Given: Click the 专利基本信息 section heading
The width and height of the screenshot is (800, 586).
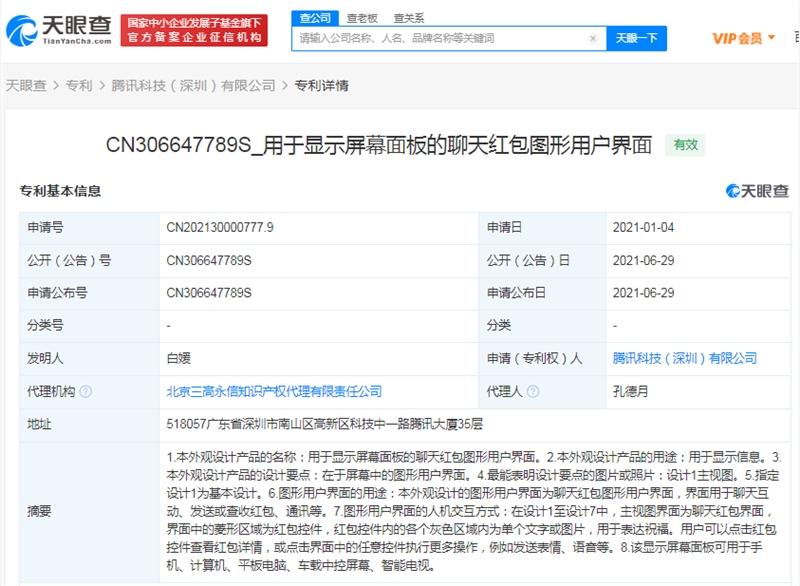Looking at the screenshot, I should click(60, 191).
